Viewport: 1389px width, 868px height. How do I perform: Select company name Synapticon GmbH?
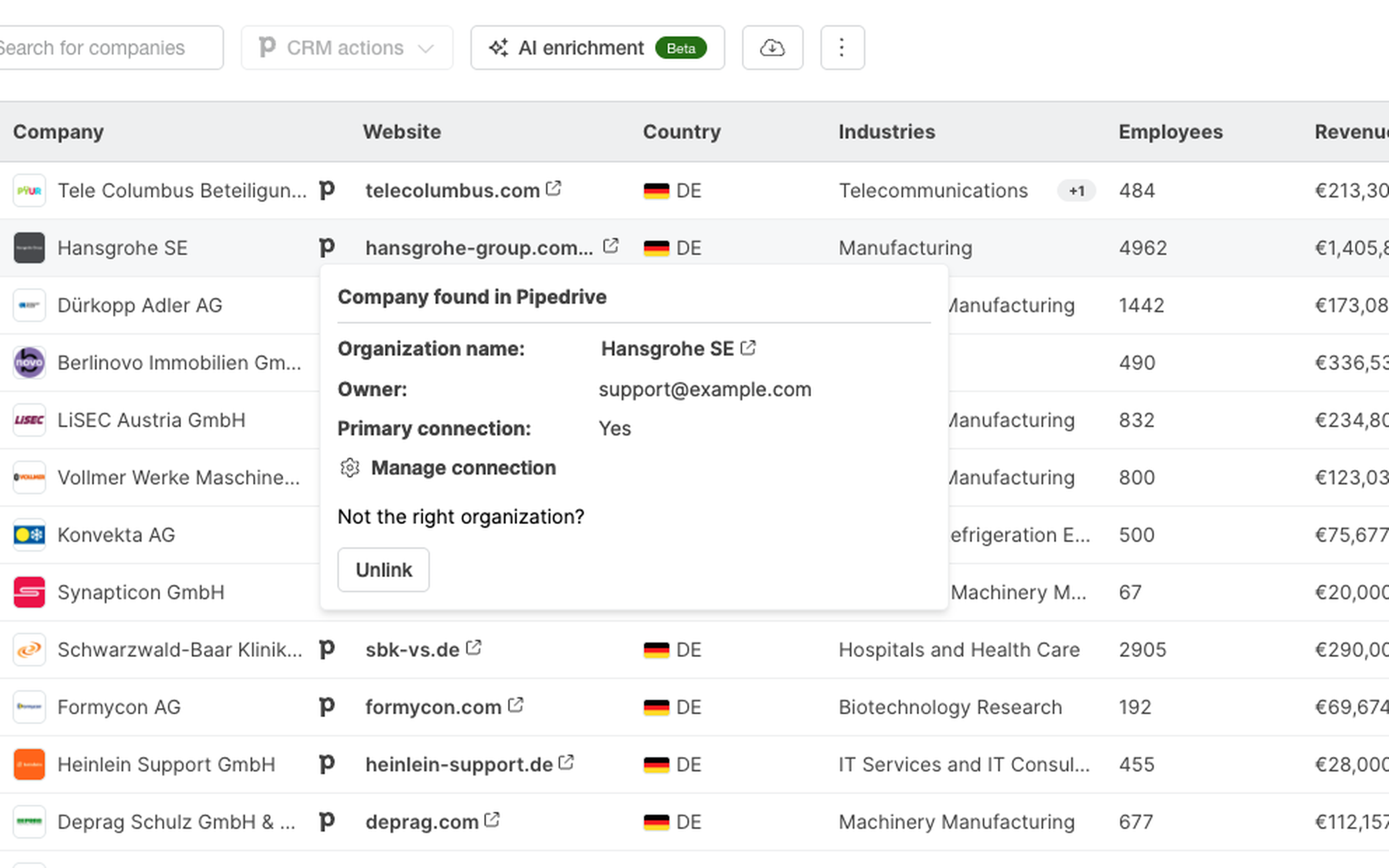(x=141, y=592)
